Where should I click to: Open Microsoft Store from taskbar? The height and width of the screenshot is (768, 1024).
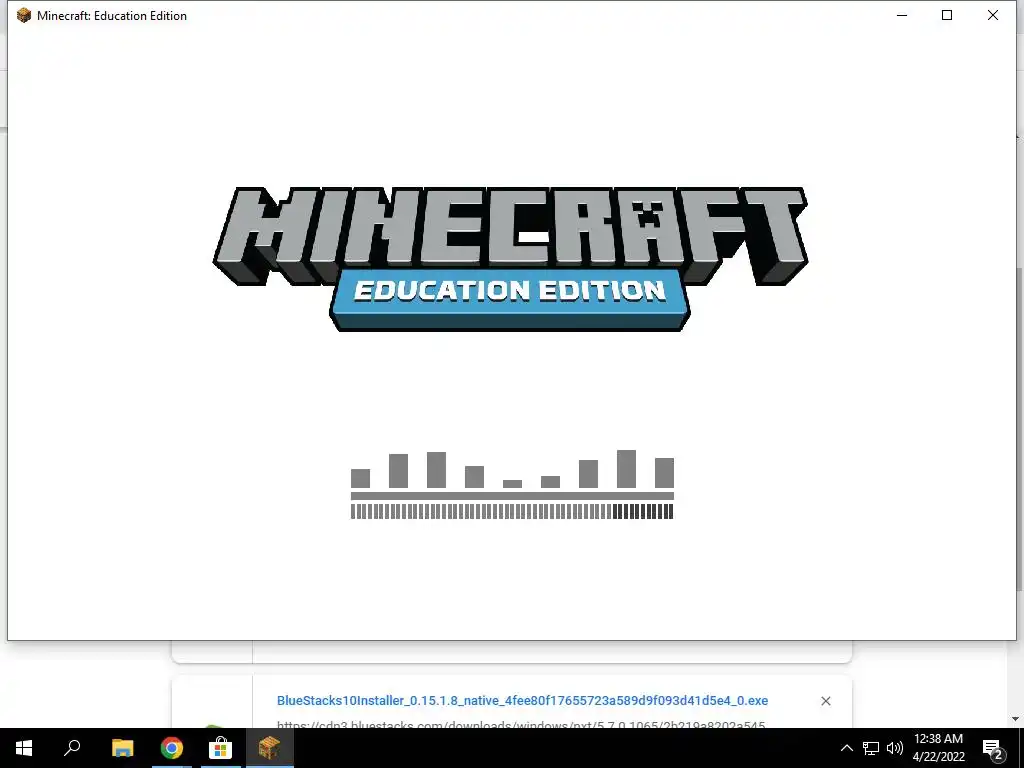[221, 748]
